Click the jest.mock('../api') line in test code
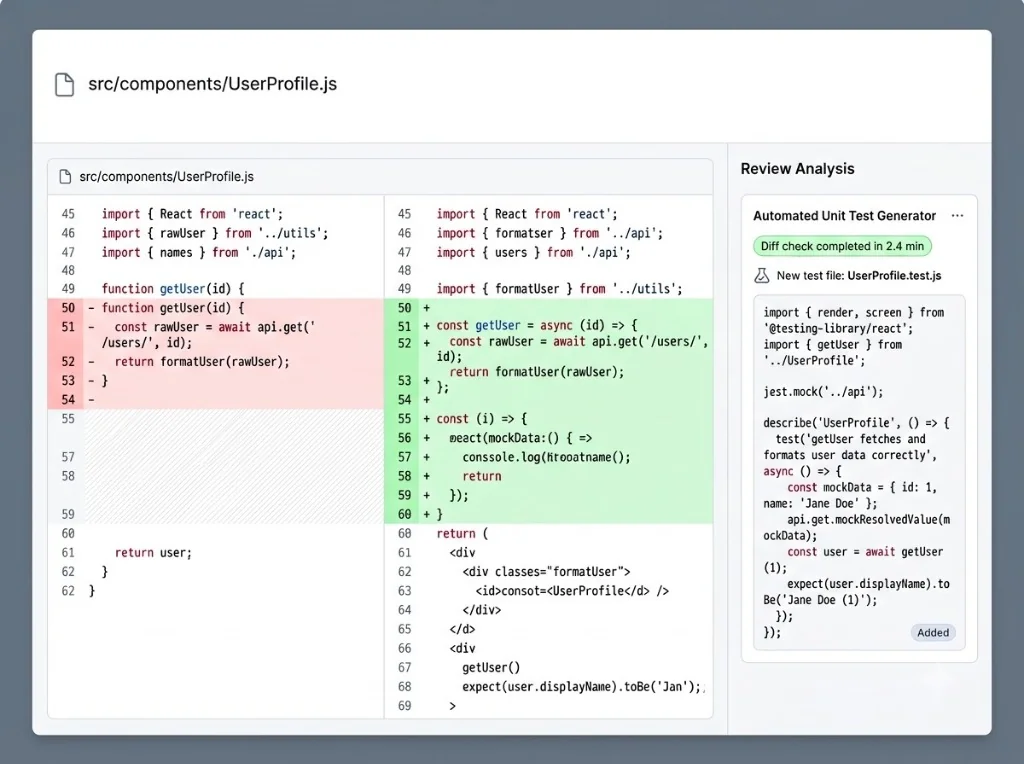The height and width of the screenshot is (764, 1024). [x=823, y=392]
